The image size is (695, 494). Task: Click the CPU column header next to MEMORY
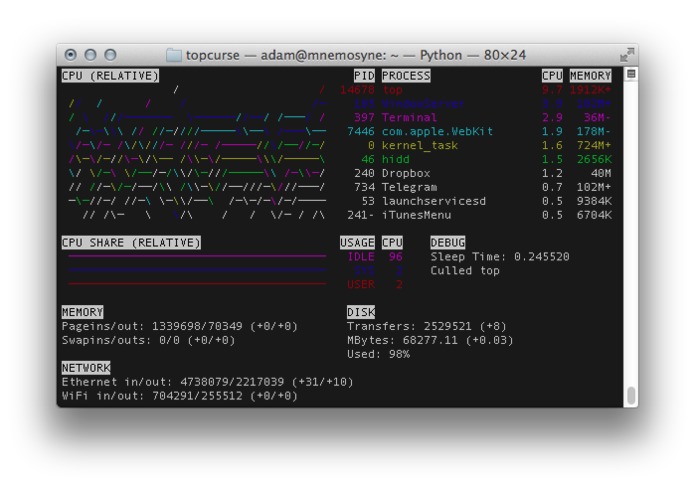point(552,76)
